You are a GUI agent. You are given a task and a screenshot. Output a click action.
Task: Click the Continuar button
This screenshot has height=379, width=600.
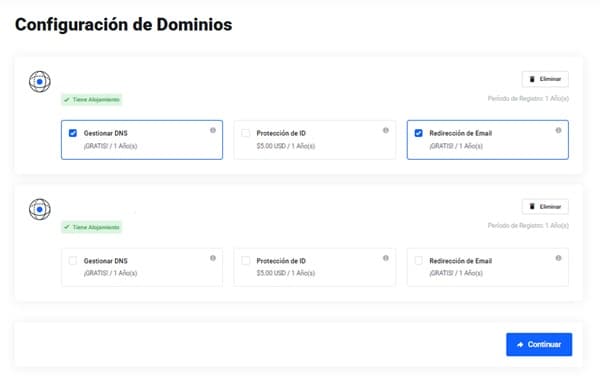point(539,345)
